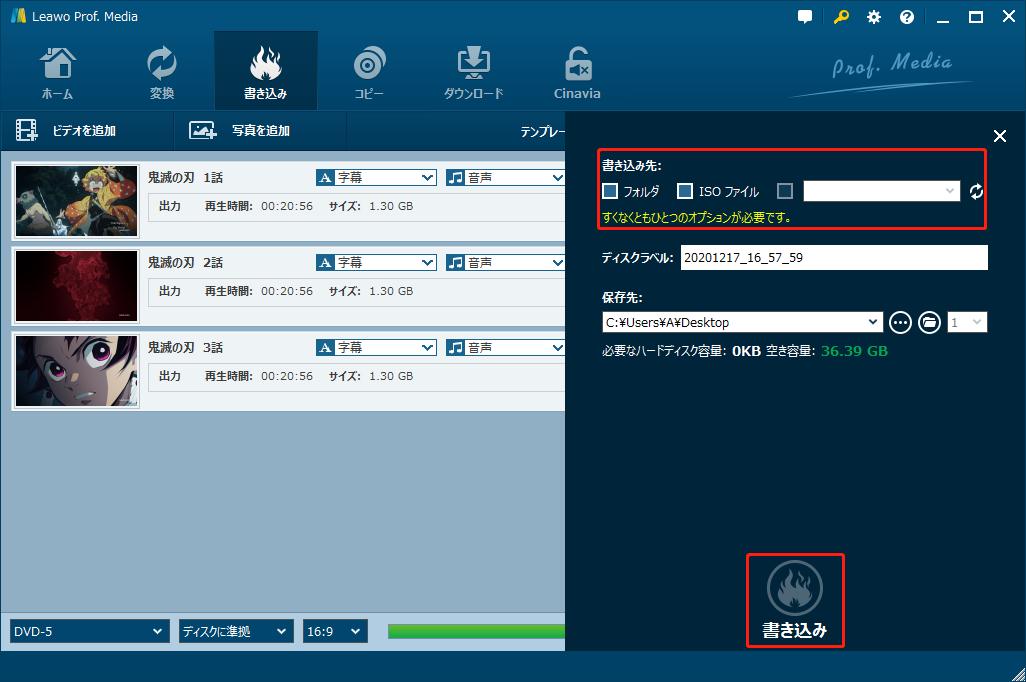Click the add-photo picture icon
This screenshot has height=682, width=1026.
click(x=202, y=130)
